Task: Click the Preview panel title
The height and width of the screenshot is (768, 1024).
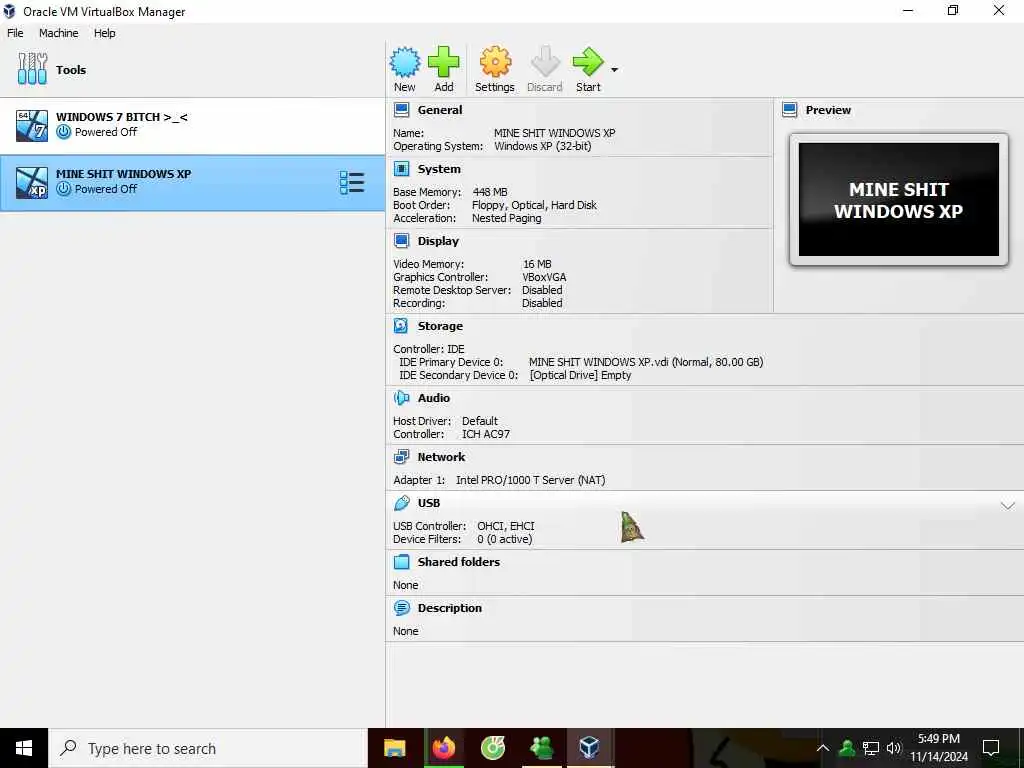Action: pos(828,110)
